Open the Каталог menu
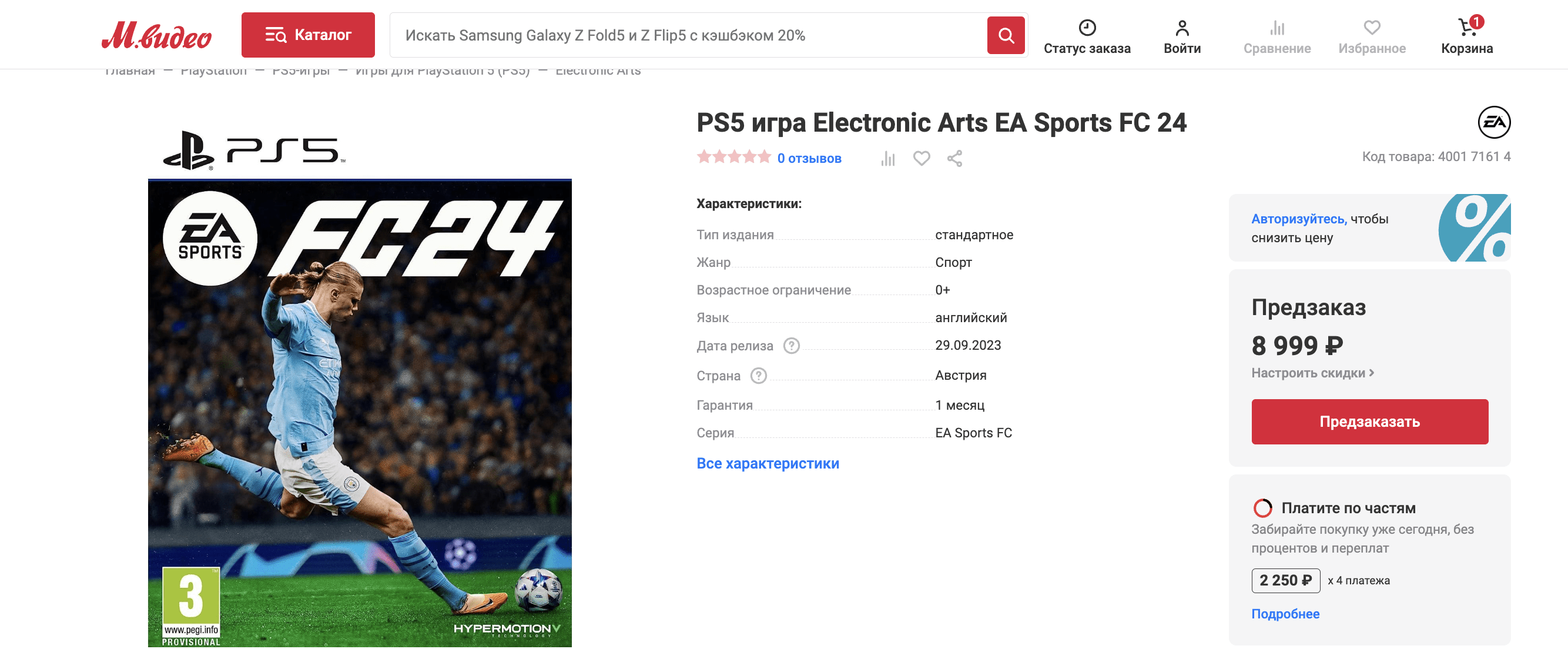This screenshot has width=1568, height=649. pos(308,35)
